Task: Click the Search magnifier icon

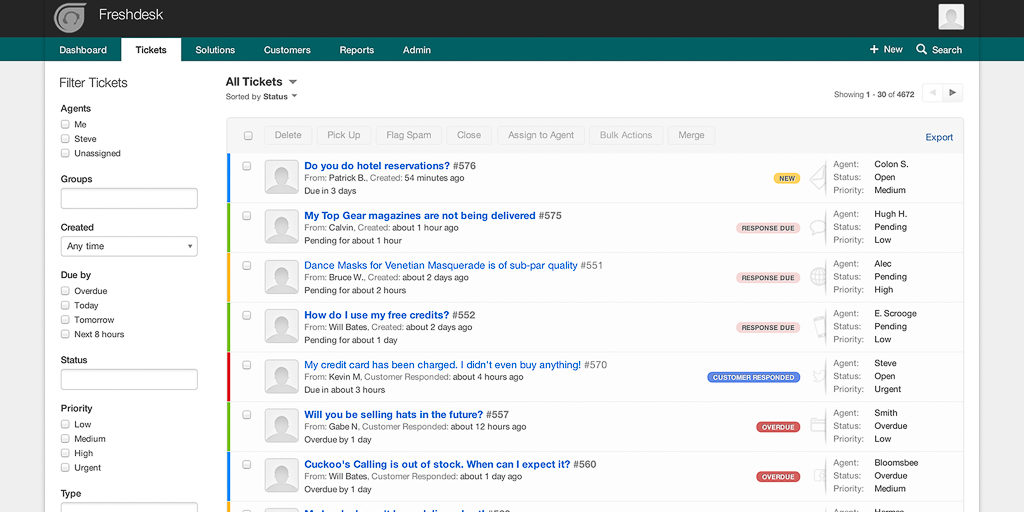Action: 921,50
